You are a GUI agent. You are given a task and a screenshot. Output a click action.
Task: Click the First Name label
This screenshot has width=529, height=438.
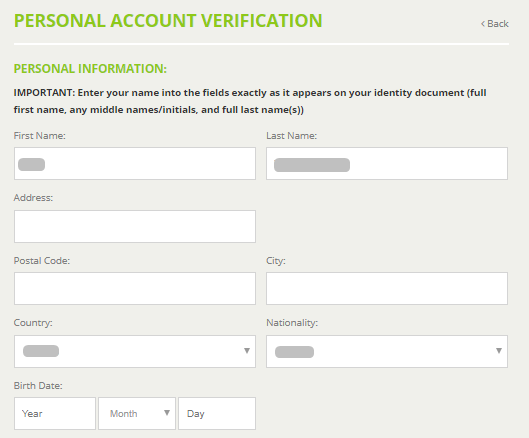(x=39, y=136)
